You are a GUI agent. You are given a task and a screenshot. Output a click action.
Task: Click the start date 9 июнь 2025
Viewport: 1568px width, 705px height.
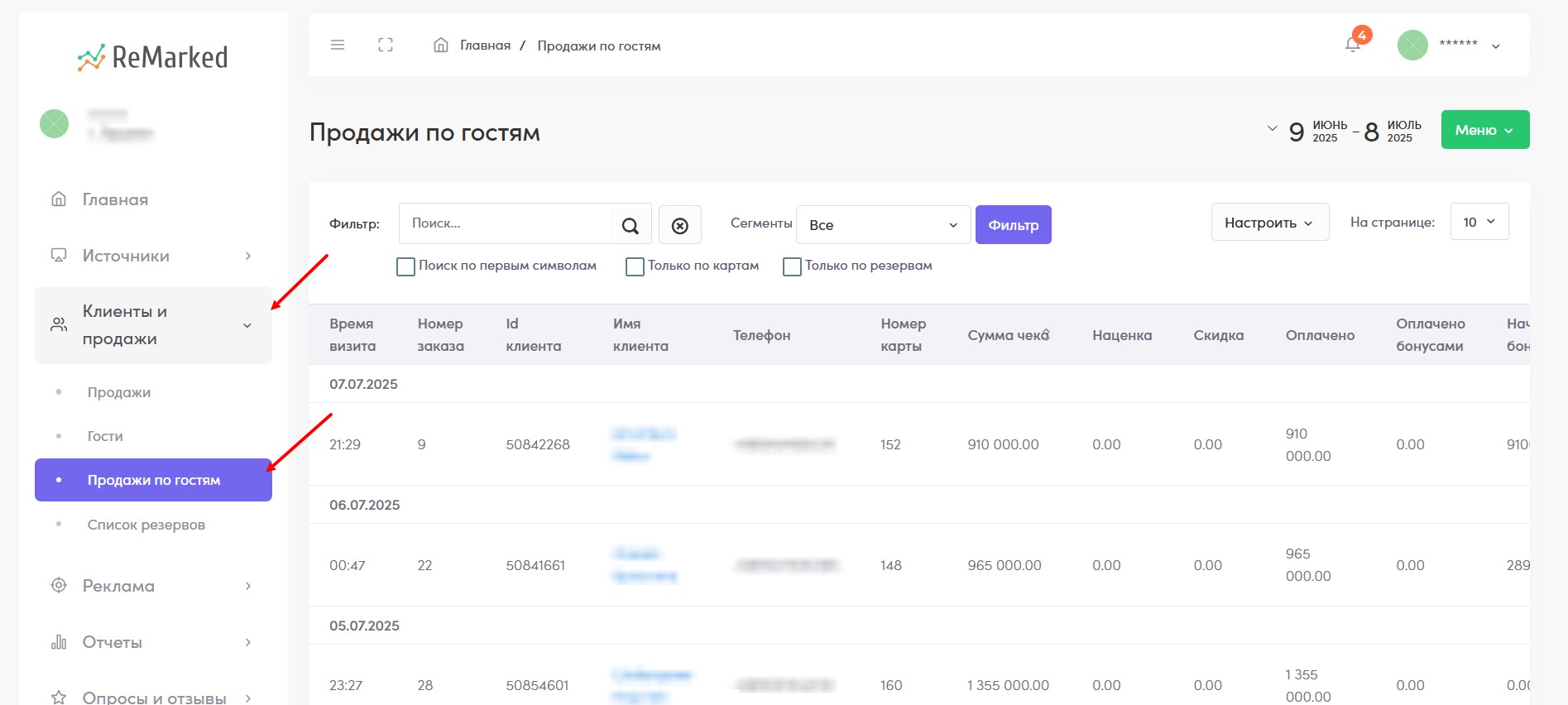[1318, 131]
